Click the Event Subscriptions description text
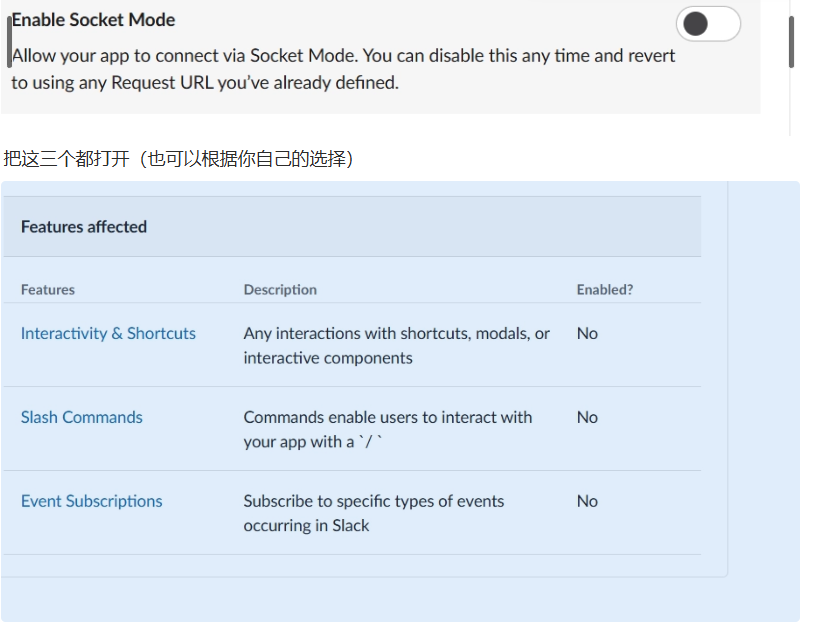This screenshot has width=818, height=630. [x=374, y=513]
